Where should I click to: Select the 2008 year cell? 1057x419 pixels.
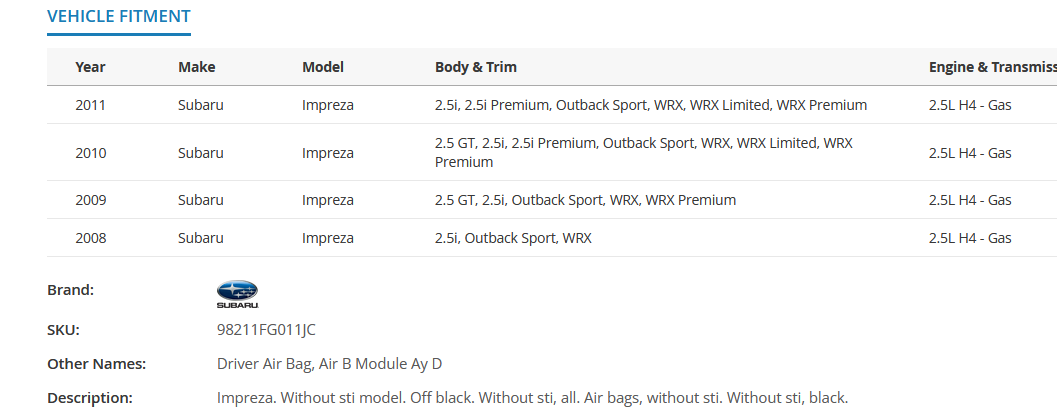91,238
